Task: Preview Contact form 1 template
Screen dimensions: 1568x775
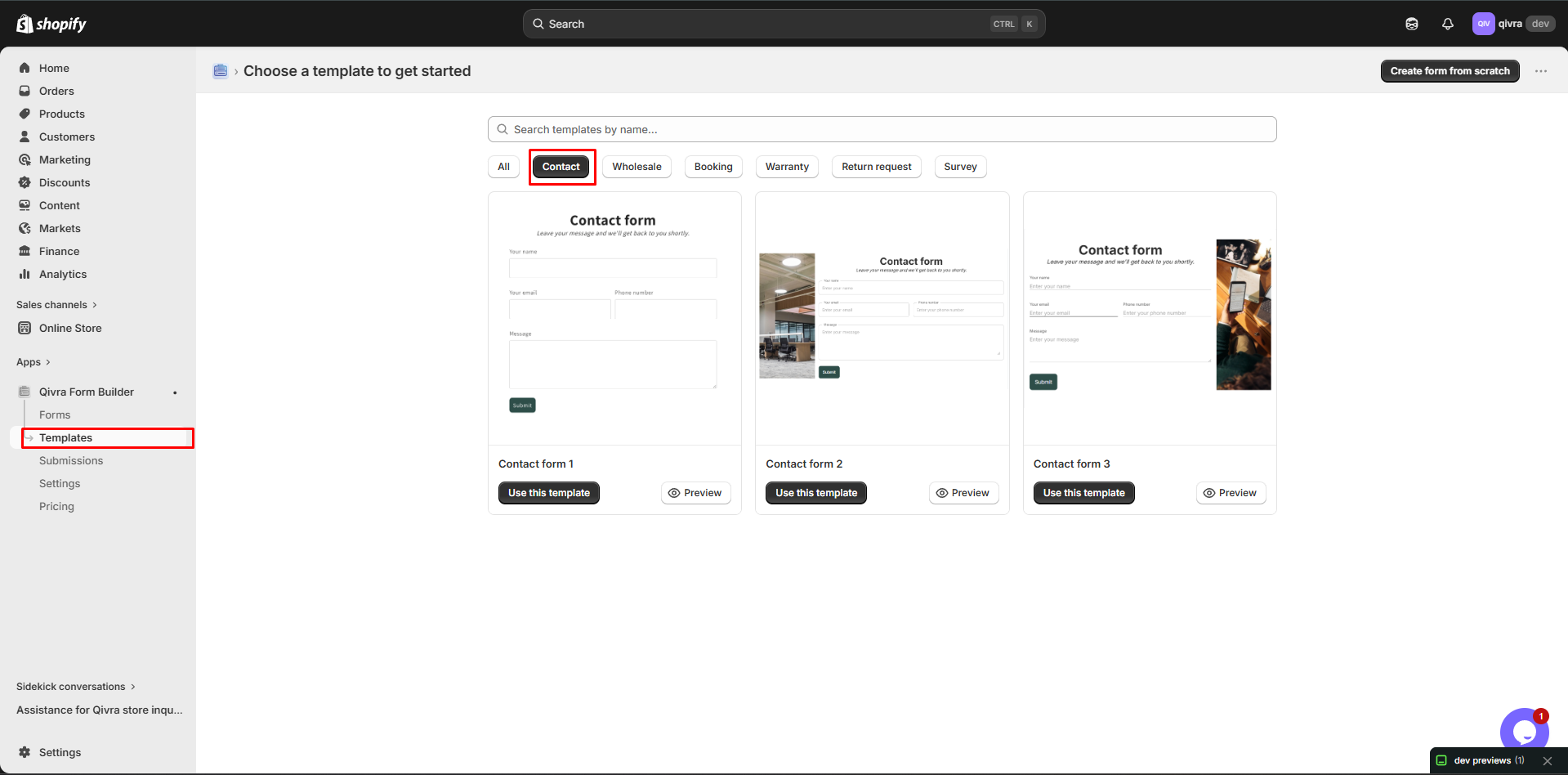Action: 695,493
